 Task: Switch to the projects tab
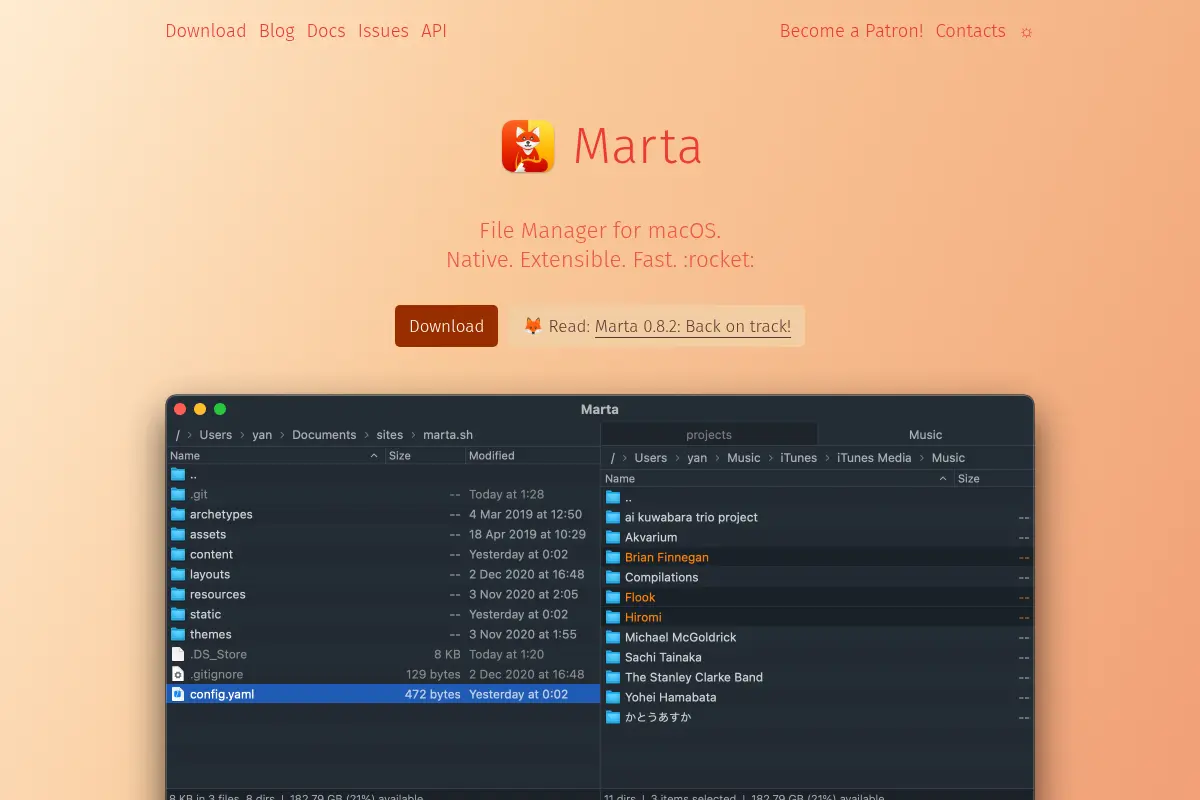pyautogui.click(x=709, y=435)
